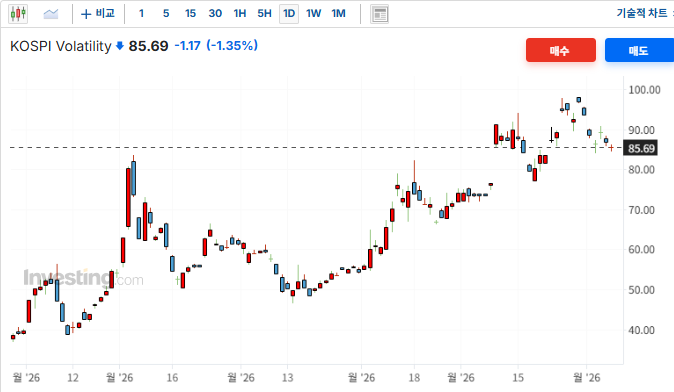Select the 1 minute interval

pyautogui.click(x=141, y=14)
